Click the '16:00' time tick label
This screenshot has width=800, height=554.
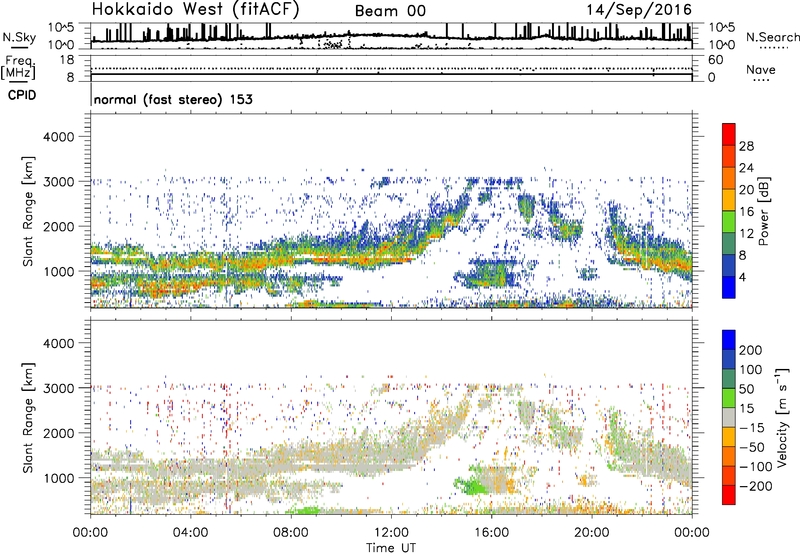click(x=491, y=533)
